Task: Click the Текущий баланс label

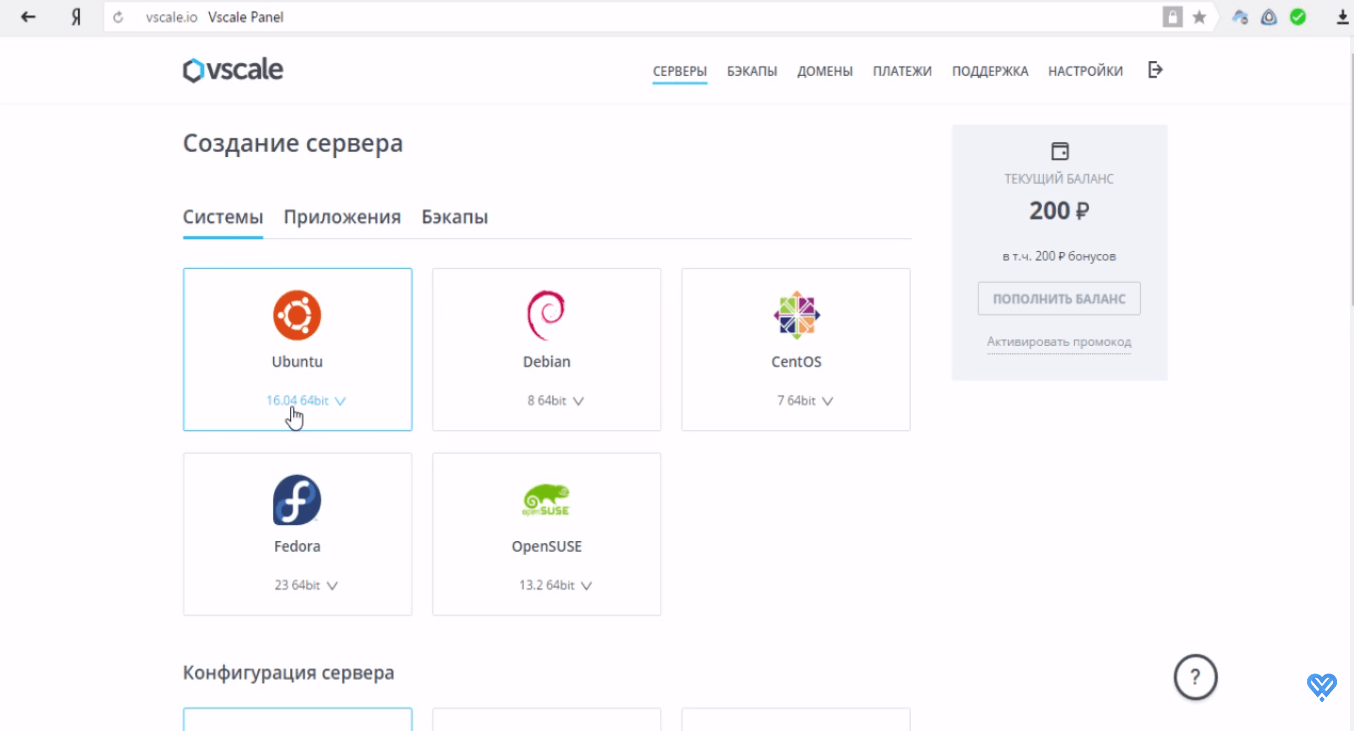Action: tap(1059, 179)
